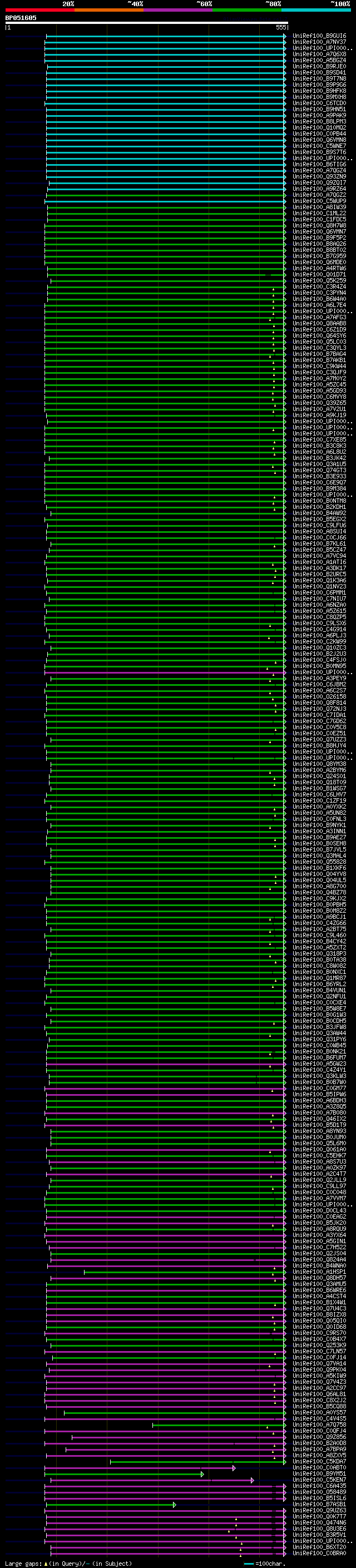356x1568 pixels.
Task: Click the UniRef100_A9BCJ1 label
Action: [x=319, y=917]
